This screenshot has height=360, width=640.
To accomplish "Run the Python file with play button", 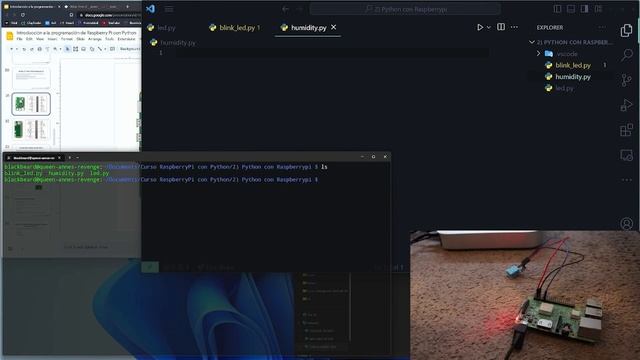I will tap(480, 27).
